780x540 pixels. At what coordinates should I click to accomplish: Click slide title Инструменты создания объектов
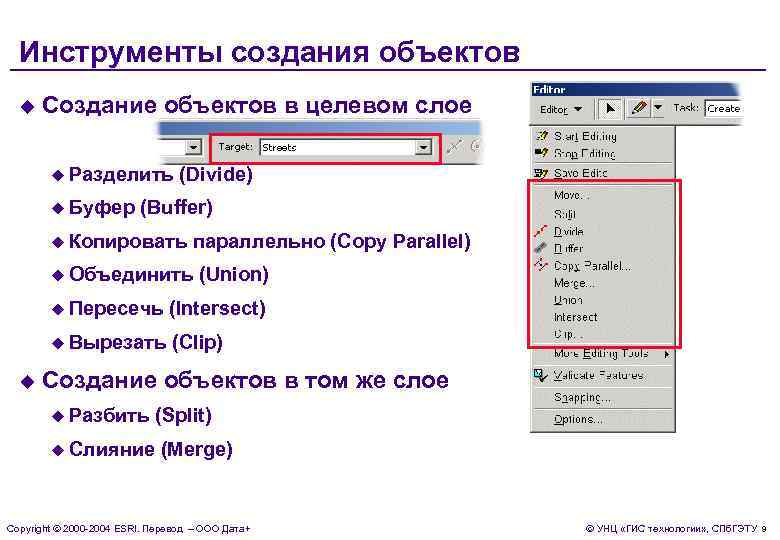coord(270,52)
